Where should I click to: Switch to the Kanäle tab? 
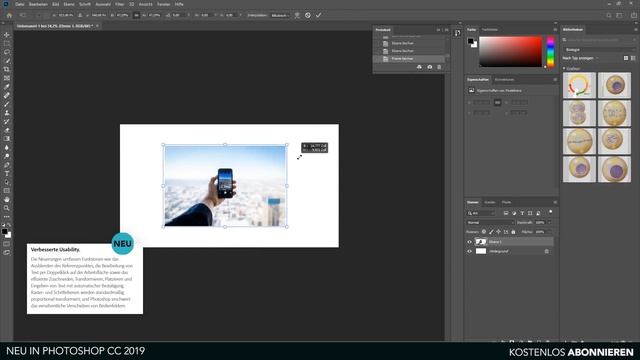pos(489,202)
